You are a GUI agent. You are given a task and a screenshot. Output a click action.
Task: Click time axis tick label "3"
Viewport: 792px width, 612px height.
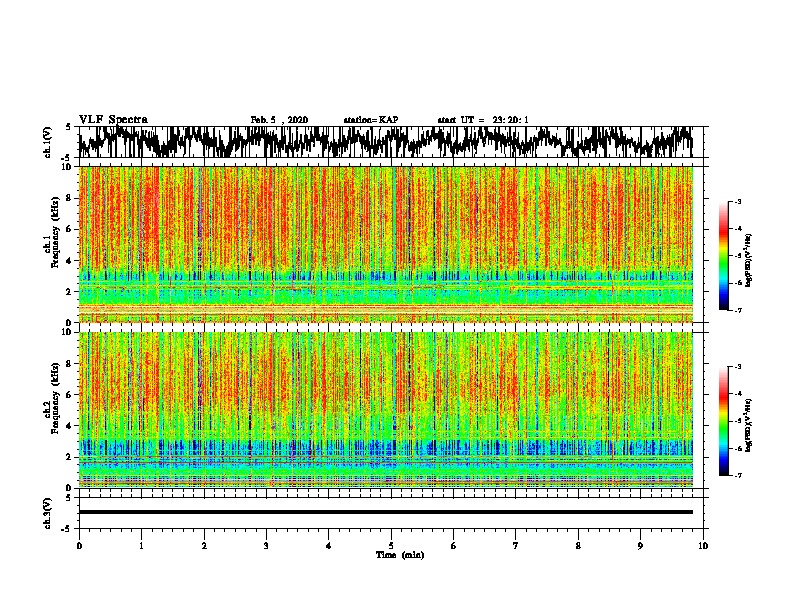(266, 546)
